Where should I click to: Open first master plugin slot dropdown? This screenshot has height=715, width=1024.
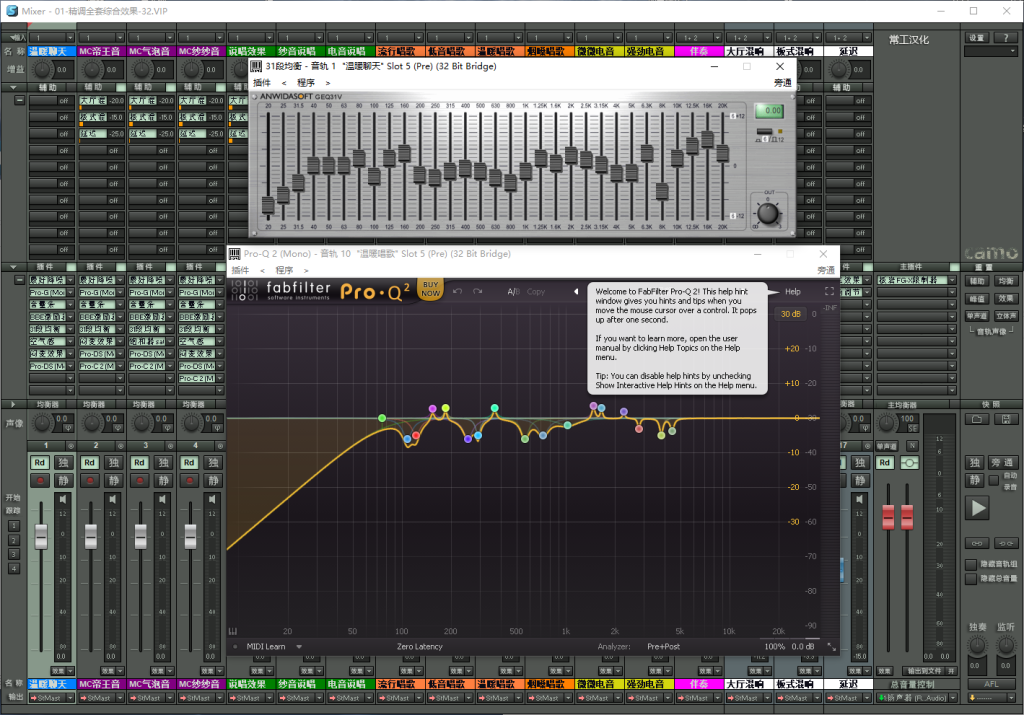(x=953, y=280)
